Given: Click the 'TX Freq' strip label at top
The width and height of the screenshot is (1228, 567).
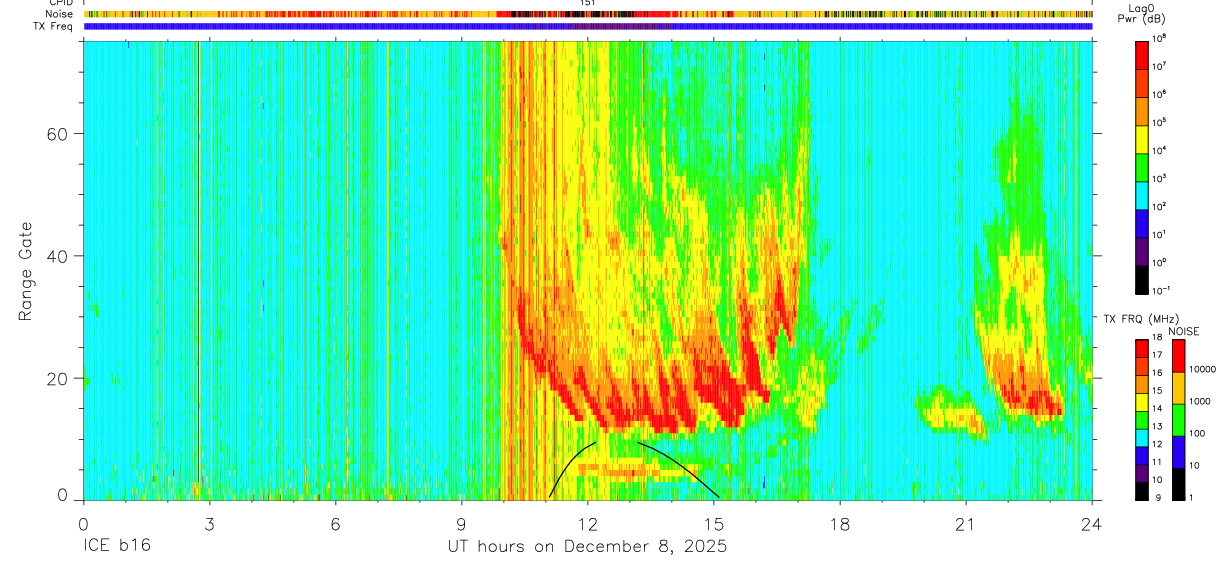Looking at the screenshot, I should pos(53,26).
